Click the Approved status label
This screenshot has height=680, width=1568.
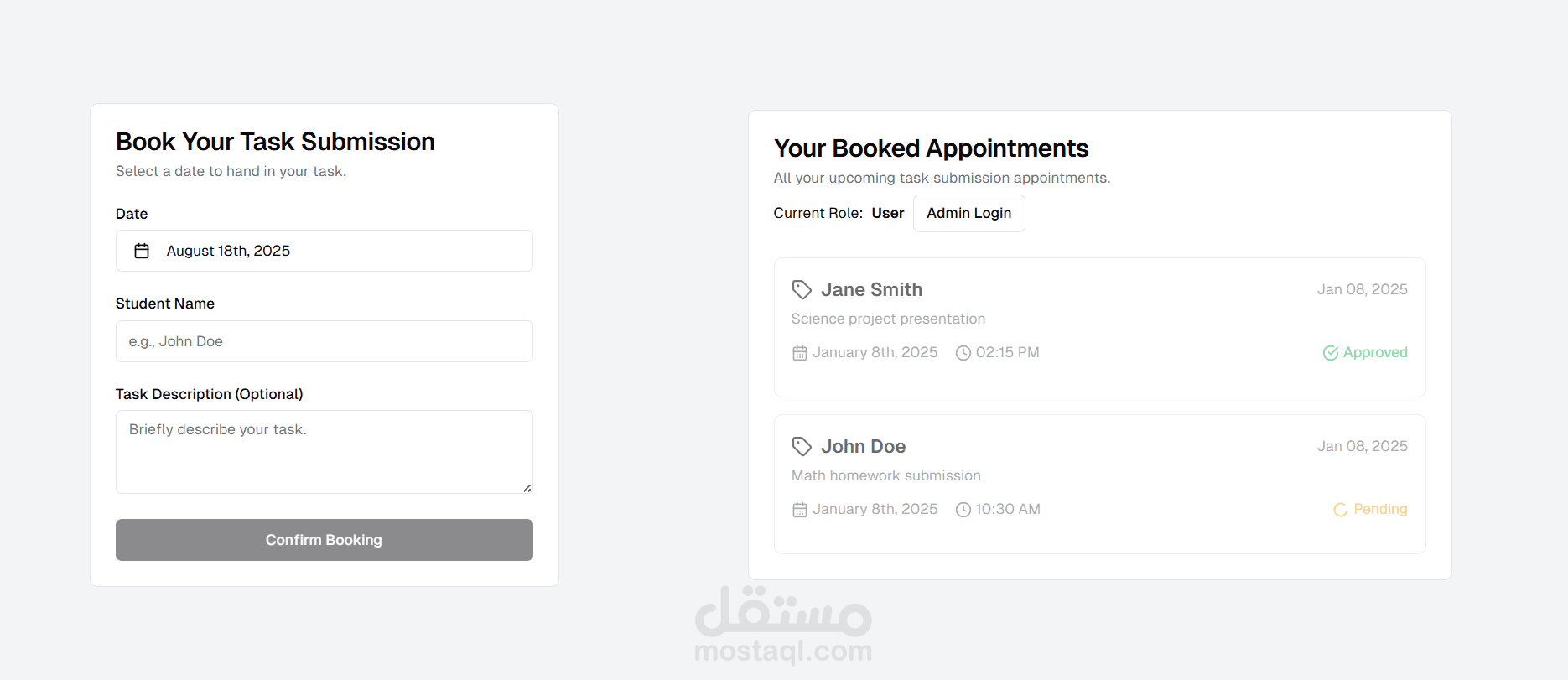pyautogui.click(x=1375, y=352)
